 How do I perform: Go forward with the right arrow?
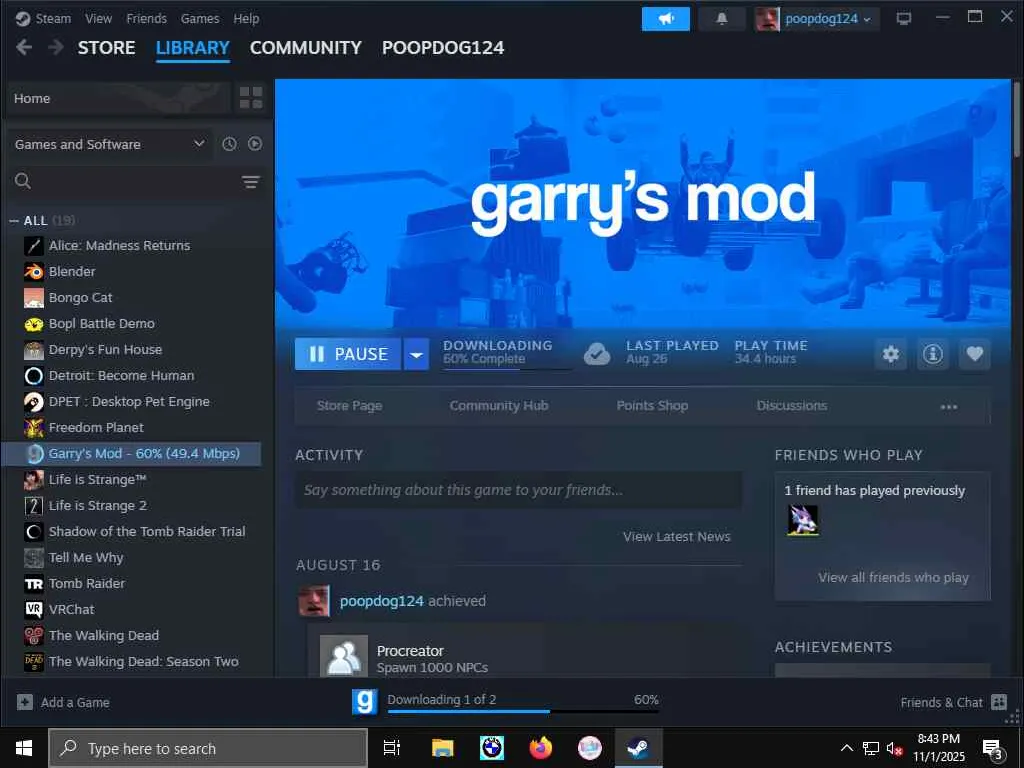(56, 47)
